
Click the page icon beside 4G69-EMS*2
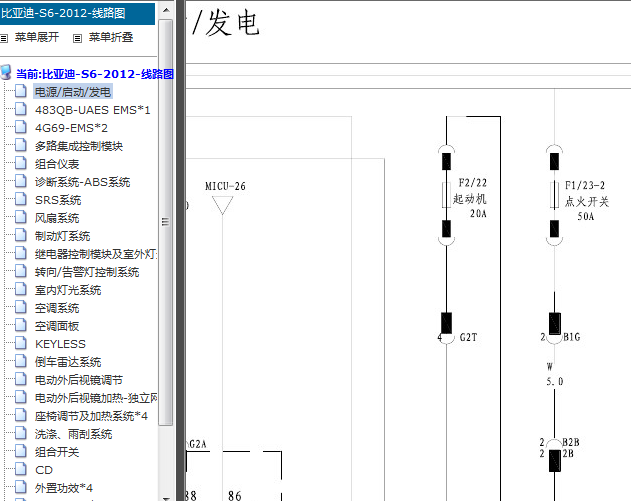[x=21, y=127]
